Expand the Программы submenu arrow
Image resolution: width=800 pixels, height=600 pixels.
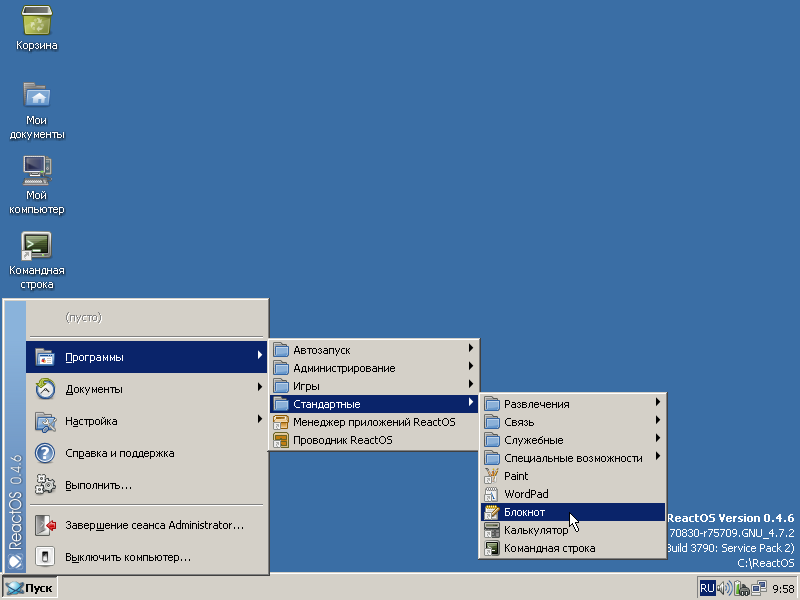tap(260, 355)
